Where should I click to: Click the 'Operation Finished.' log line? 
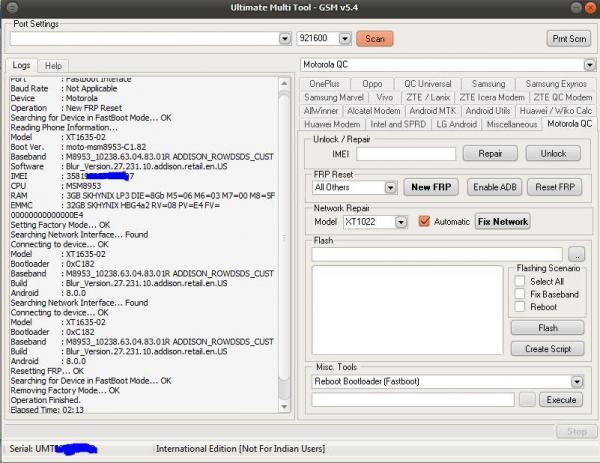tap(46, 400)
